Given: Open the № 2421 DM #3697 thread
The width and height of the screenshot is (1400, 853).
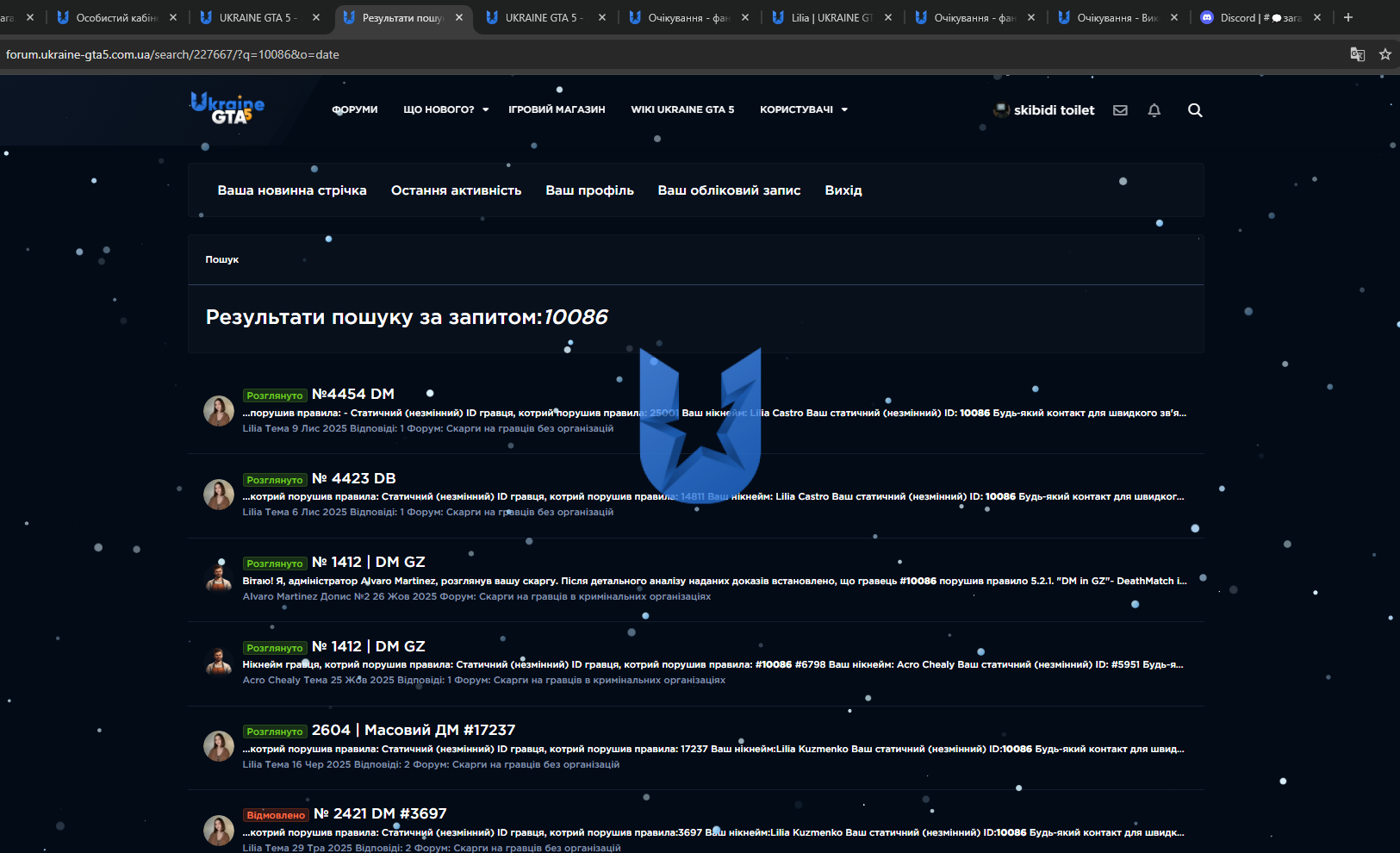Looking at the screenshot, I should 380,813.
